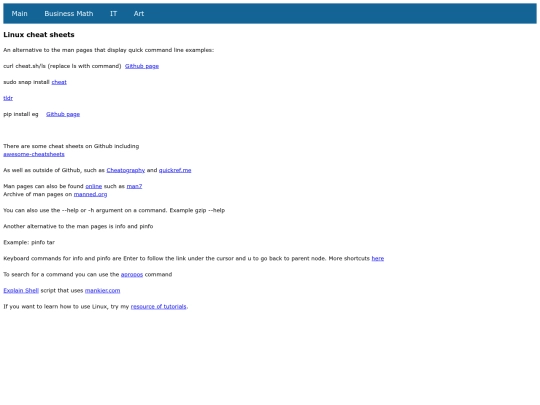Open the IT menu item
This screenshot has height=405, width=540.
tap(114, 13)
